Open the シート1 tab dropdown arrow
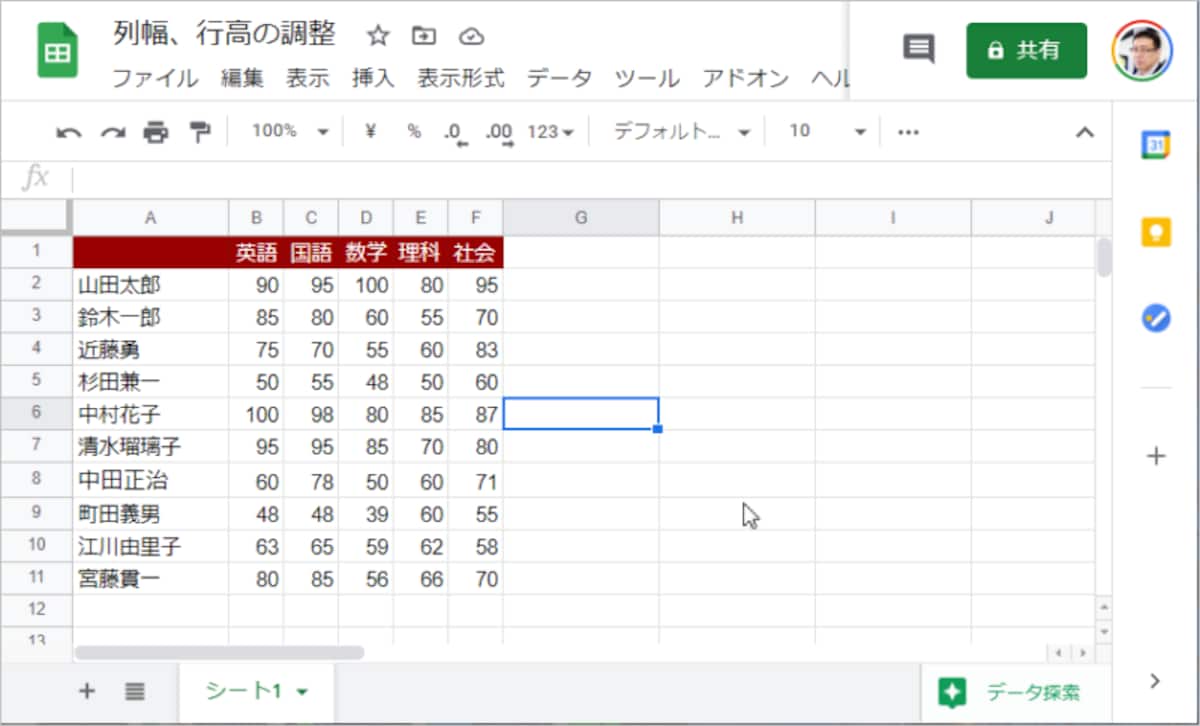The image size is (1200, 726). click(302, 692)
